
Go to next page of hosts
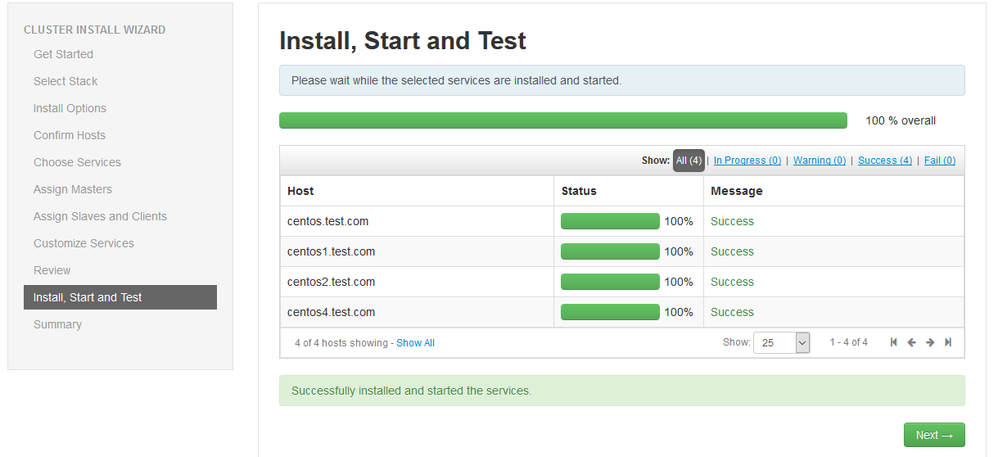pos(930,342)
